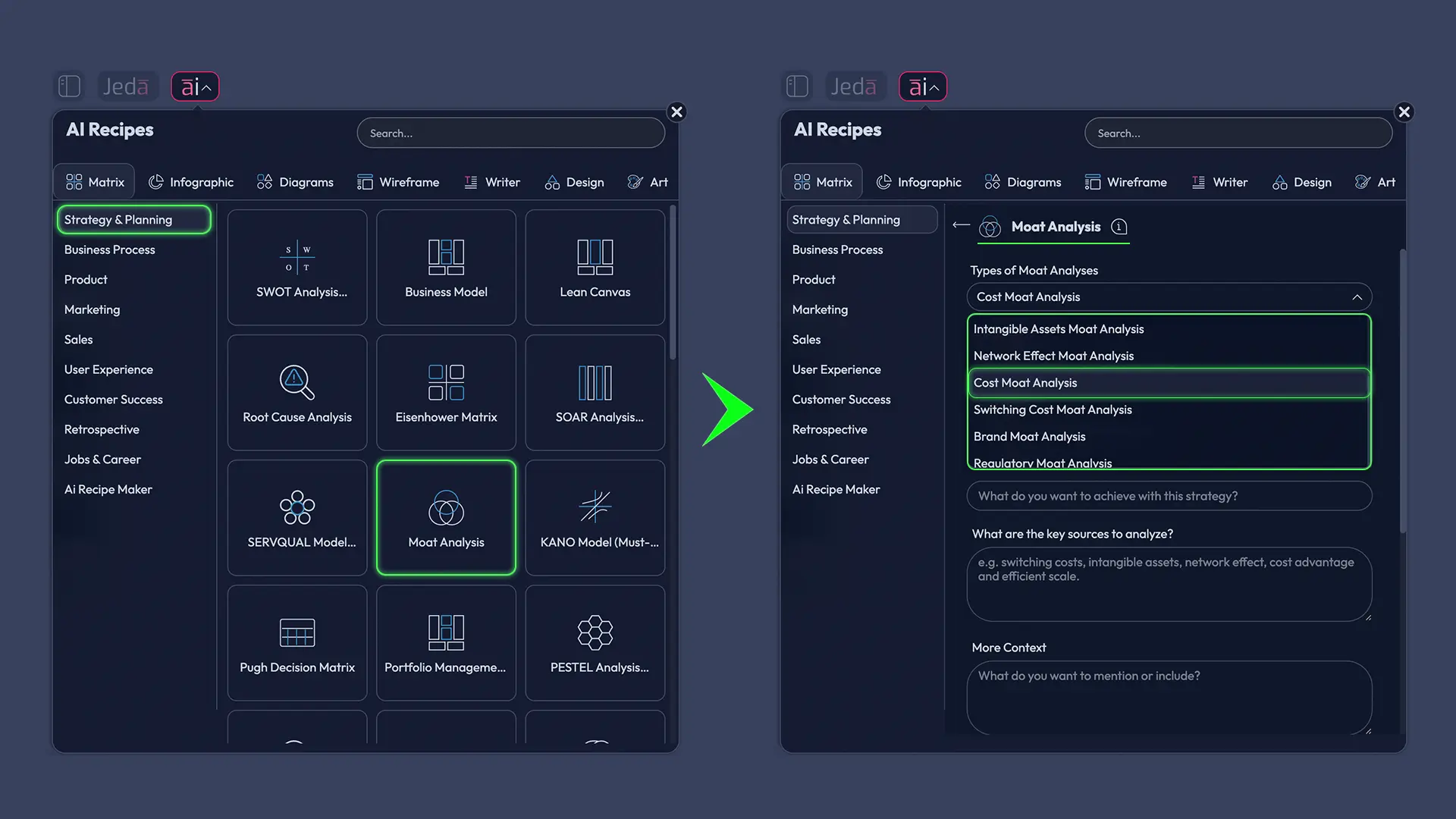Screen dimensions: 1456x819
Task: Click the Pugh Decision Matrix table icon
Action: click(297, 633)
